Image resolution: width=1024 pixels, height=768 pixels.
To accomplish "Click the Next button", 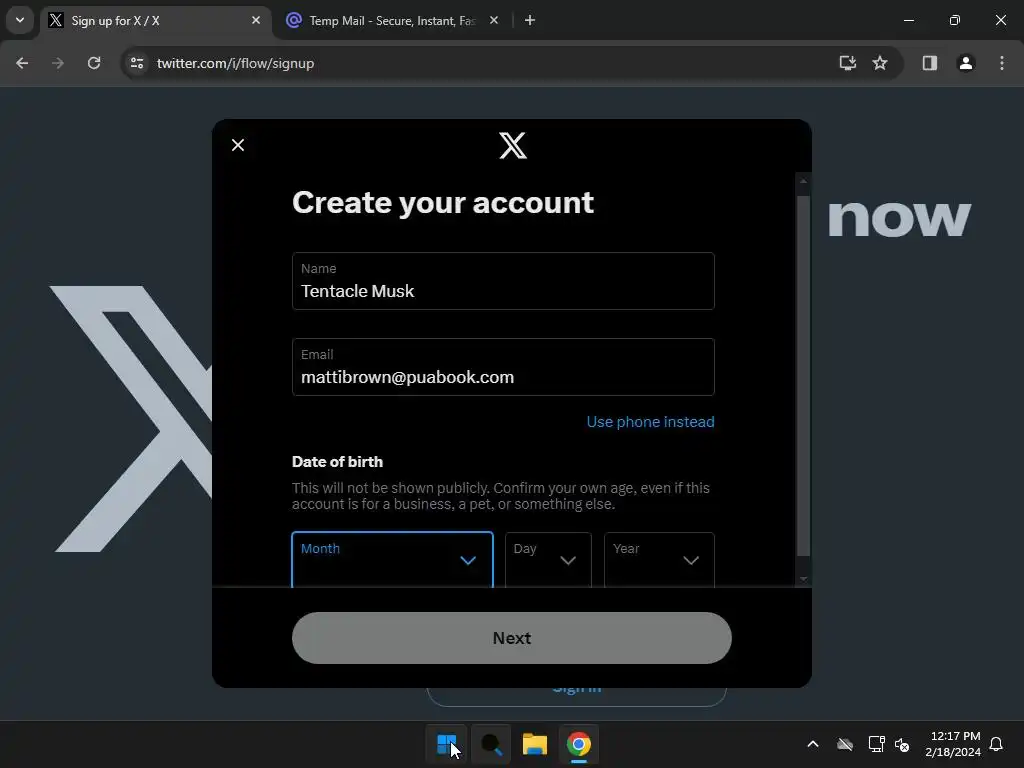I will click(x=511, y=638).
